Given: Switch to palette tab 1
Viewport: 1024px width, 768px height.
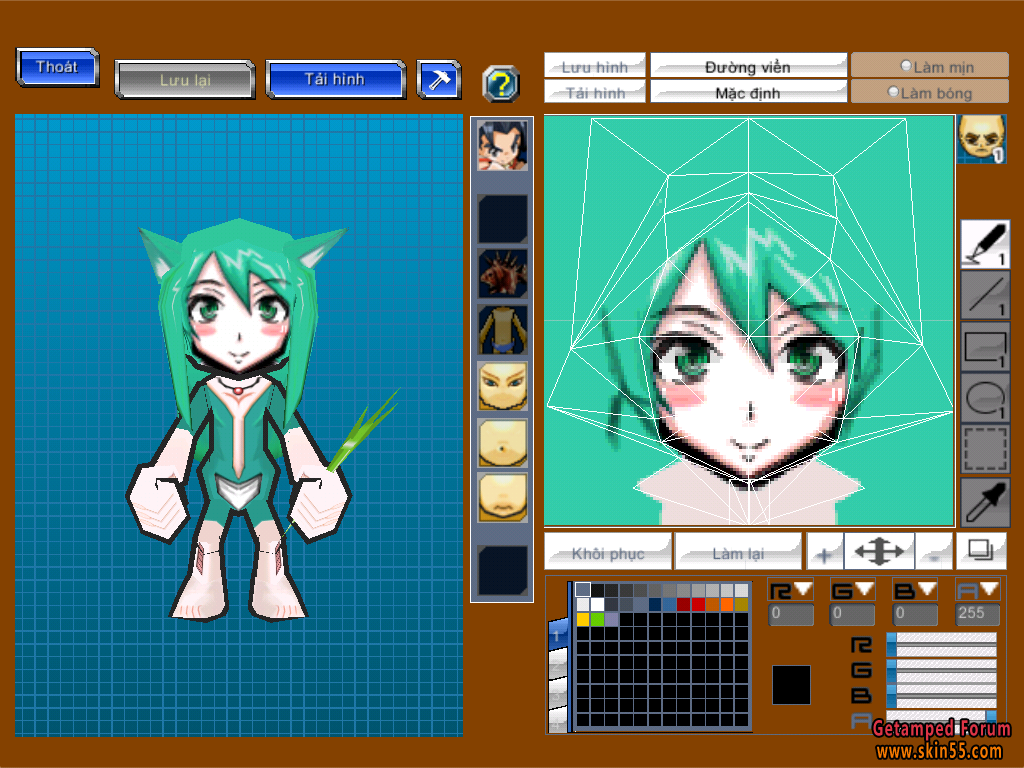Looking at the screenshot, I should tap(558, 634).
